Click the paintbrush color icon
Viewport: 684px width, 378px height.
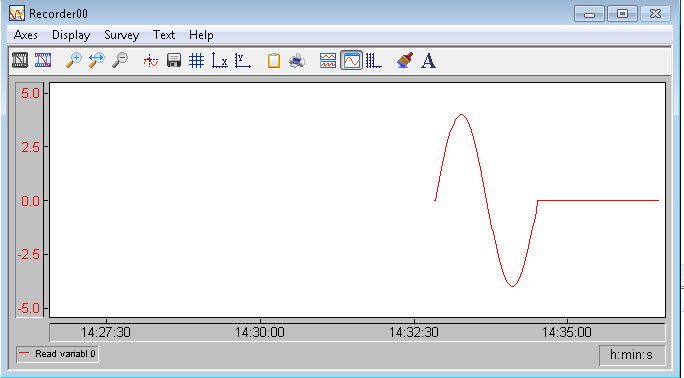405,60
